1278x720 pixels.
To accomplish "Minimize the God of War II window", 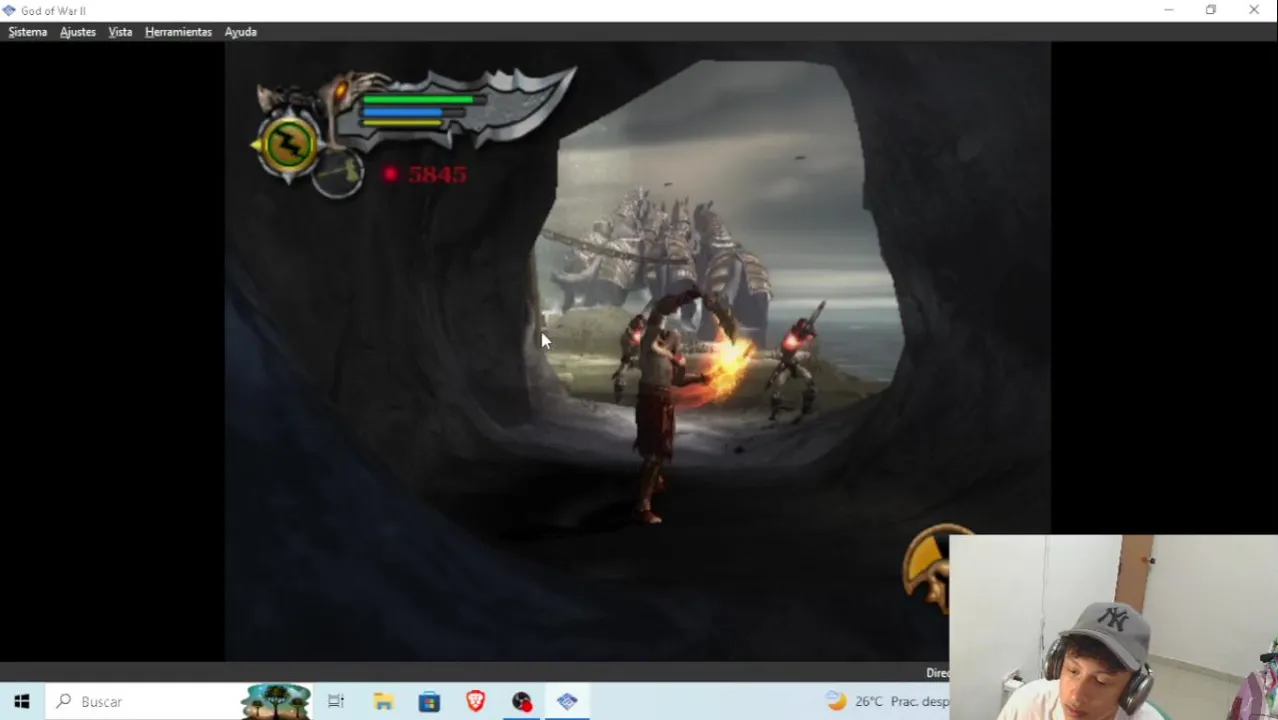I will tap(1168, 10).
